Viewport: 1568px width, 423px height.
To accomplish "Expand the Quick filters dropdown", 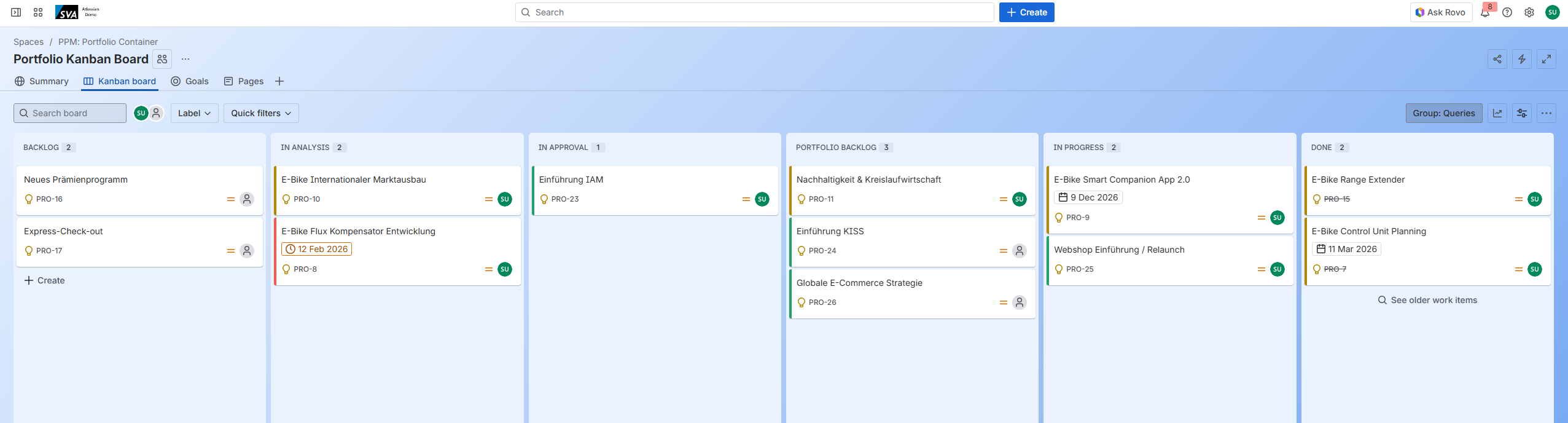I will (261, 113).
